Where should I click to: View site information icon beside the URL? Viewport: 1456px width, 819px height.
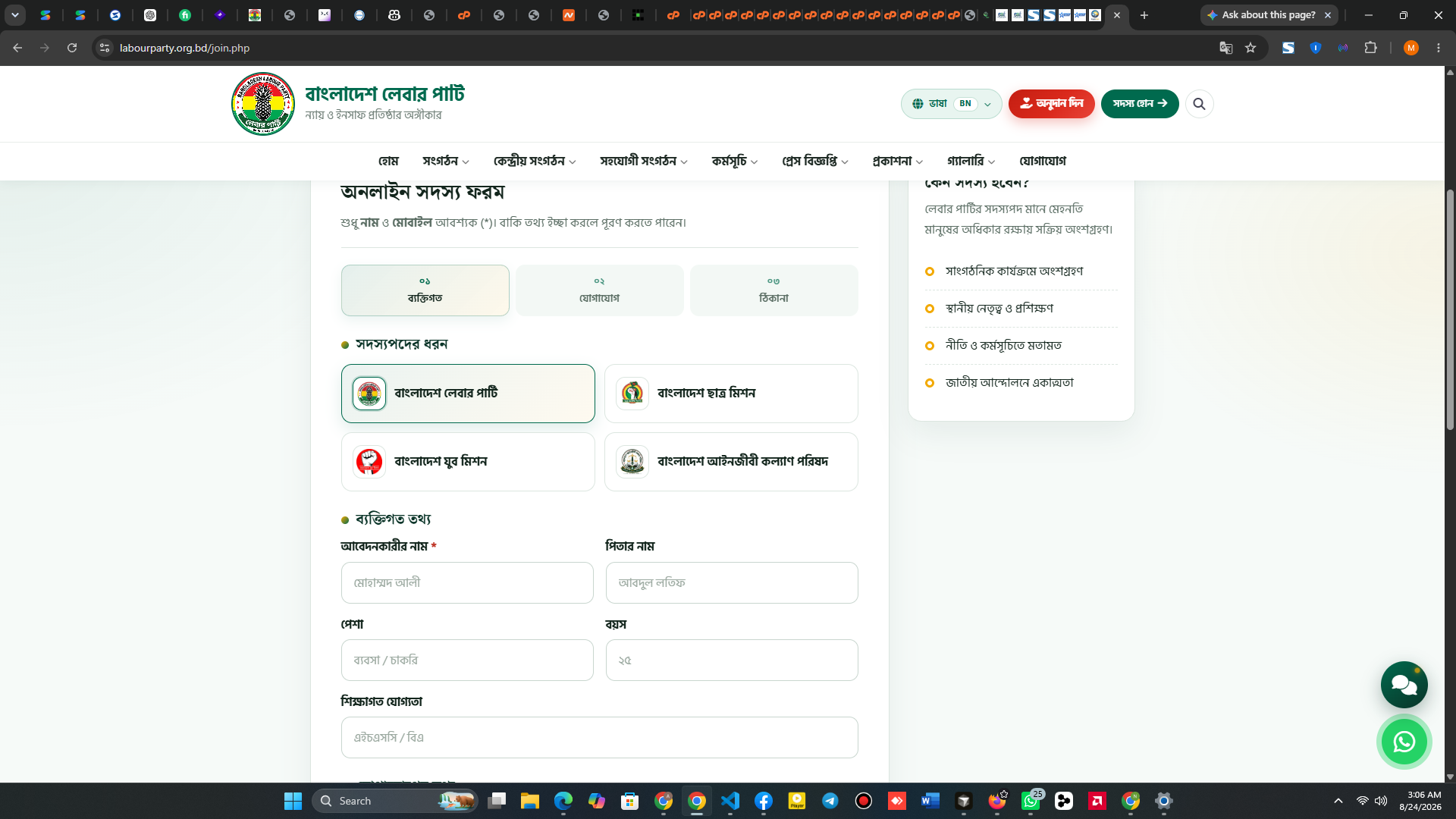105,48
